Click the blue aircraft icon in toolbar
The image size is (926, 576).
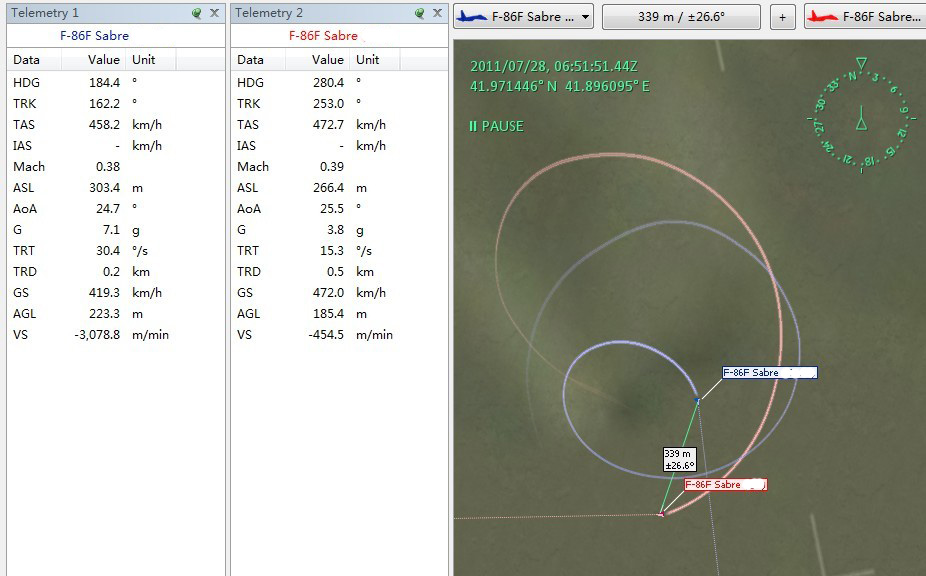472,17
